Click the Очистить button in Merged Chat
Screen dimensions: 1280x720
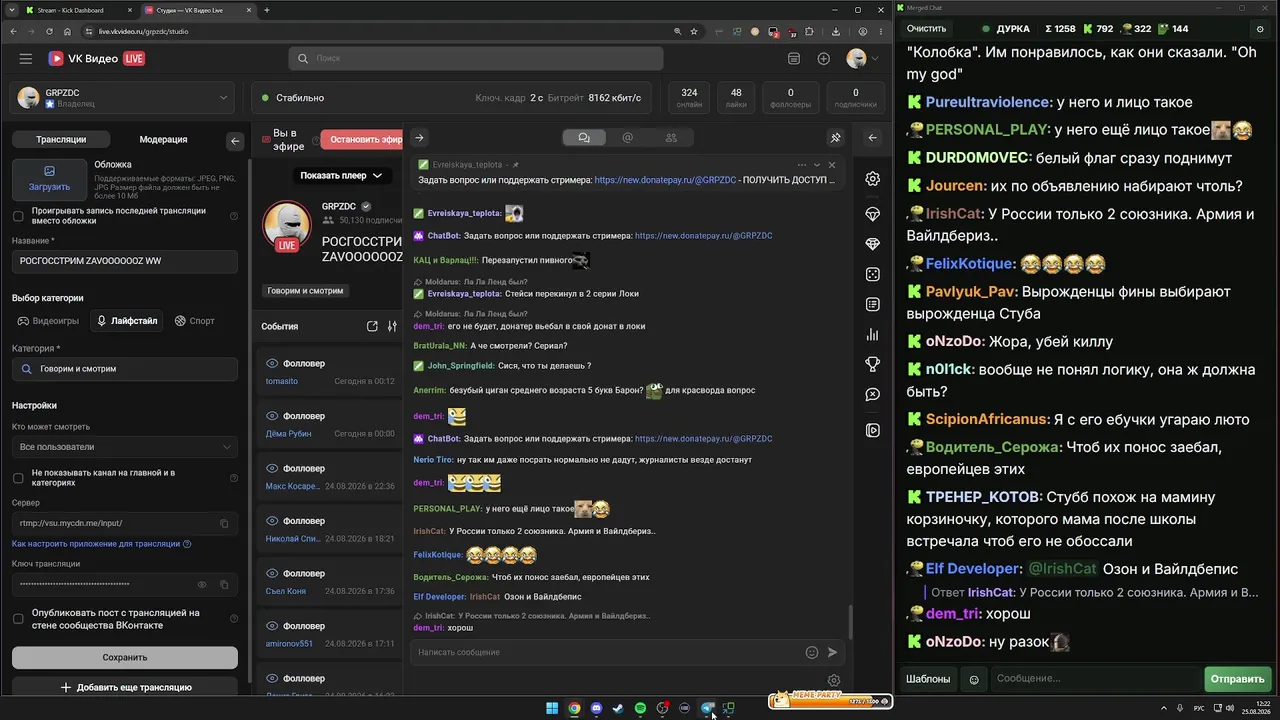tap(926, 29)
